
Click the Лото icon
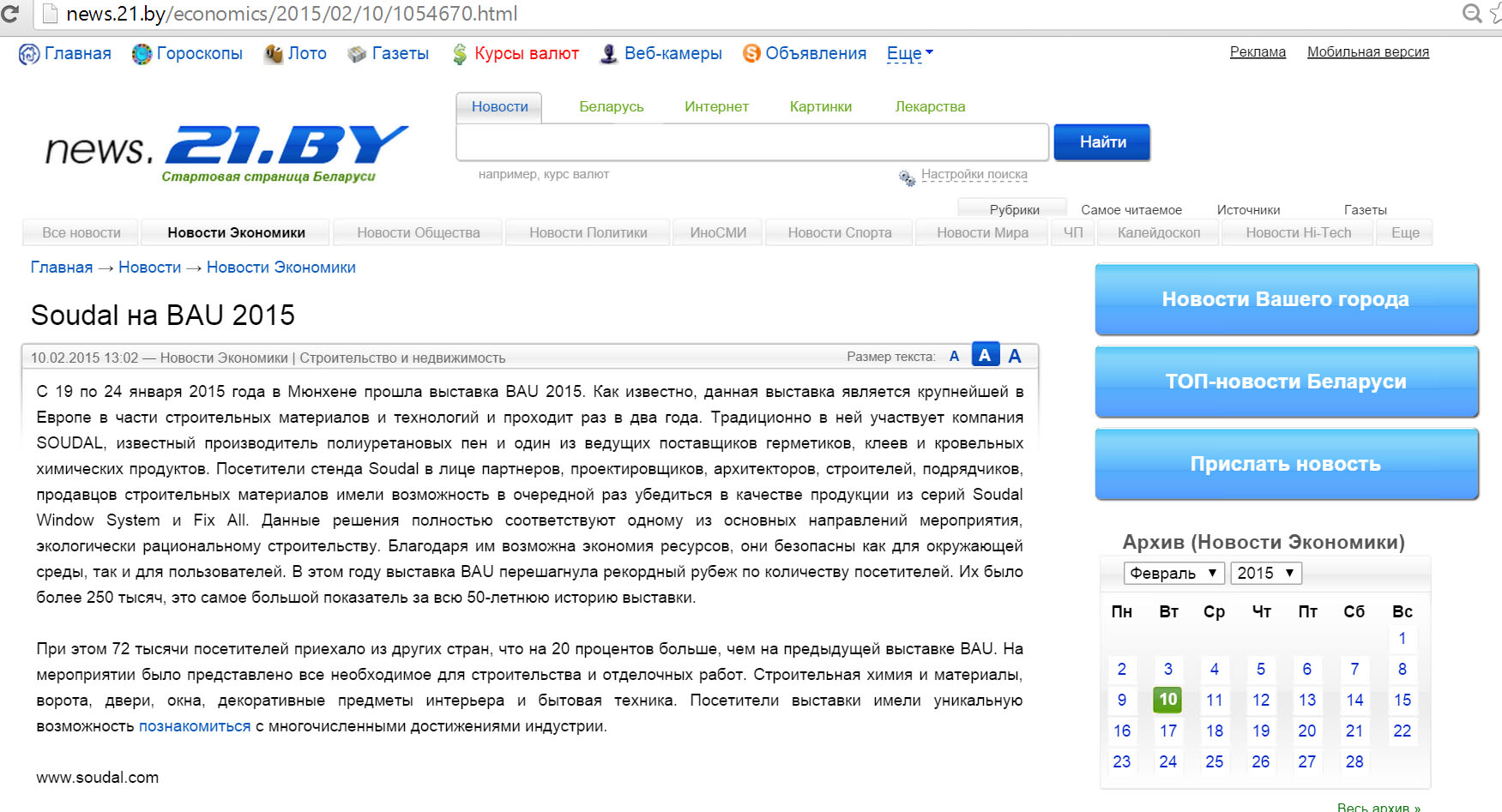click(x=274, y=54)
